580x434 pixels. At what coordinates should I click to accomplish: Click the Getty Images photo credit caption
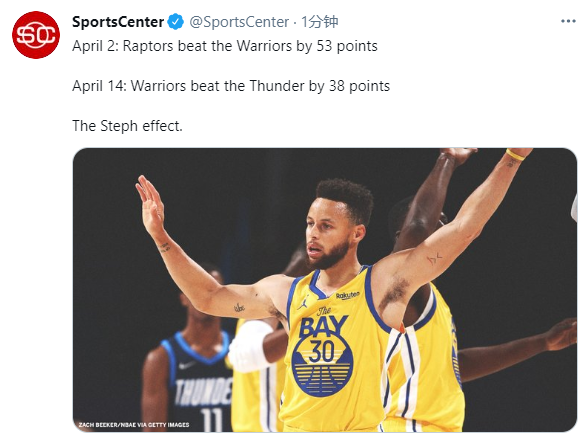[x=134, y=425]
